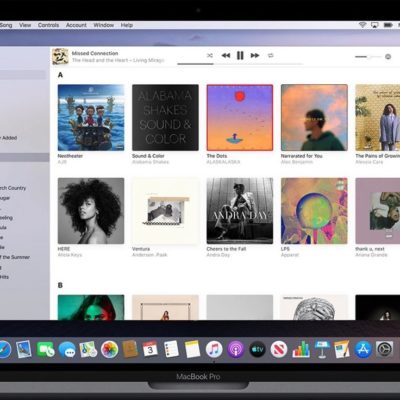
Task: Open the Apple TV app from the Dock
Action: tap(258, 350)
